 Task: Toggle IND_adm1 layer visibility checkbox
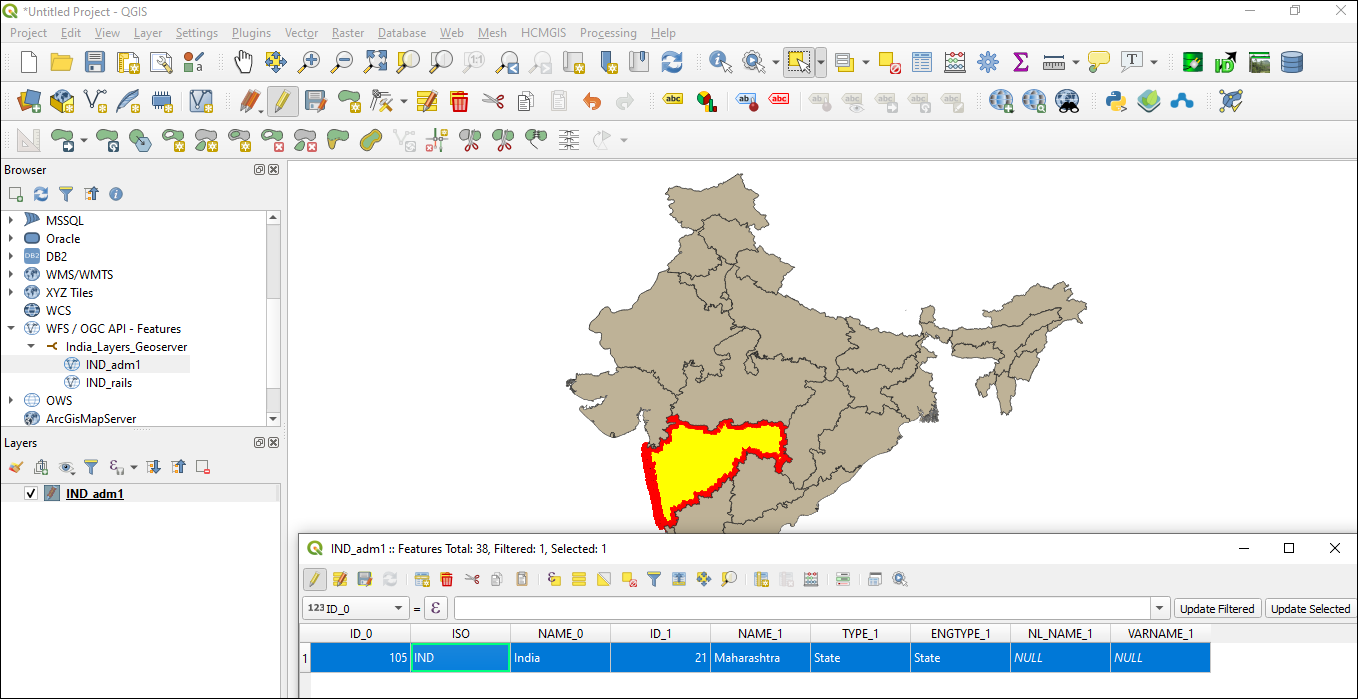[30, 494]
